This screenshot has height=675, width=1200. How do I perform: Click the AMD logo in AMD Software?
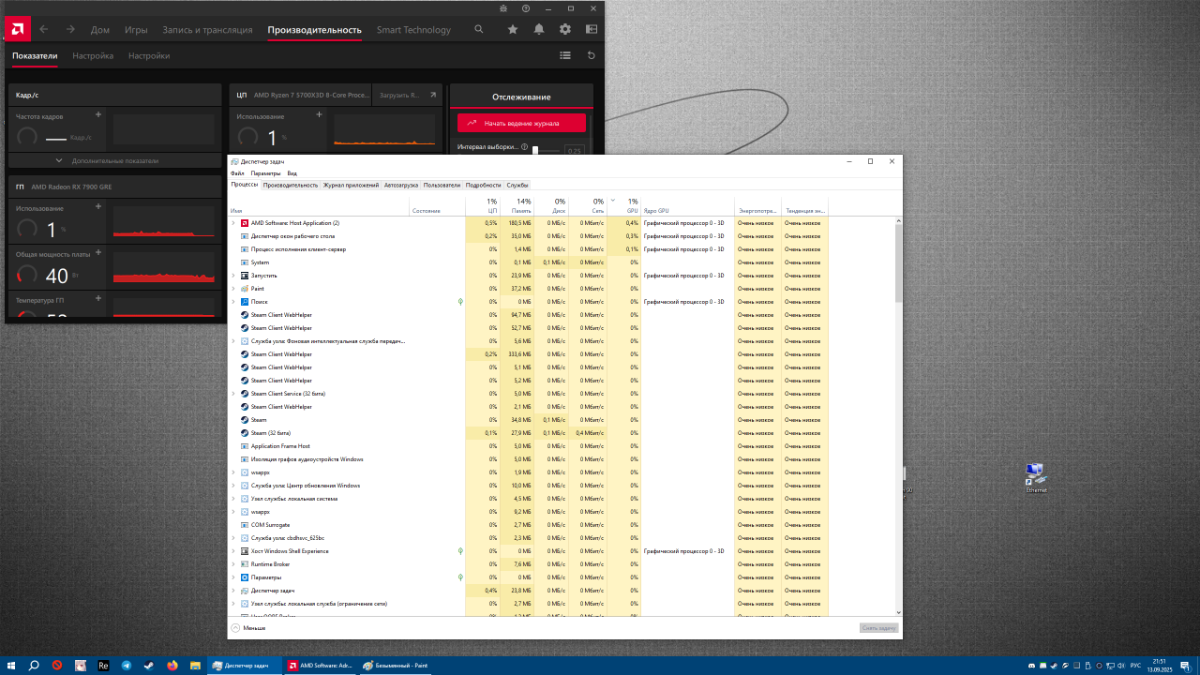point(19,29)
